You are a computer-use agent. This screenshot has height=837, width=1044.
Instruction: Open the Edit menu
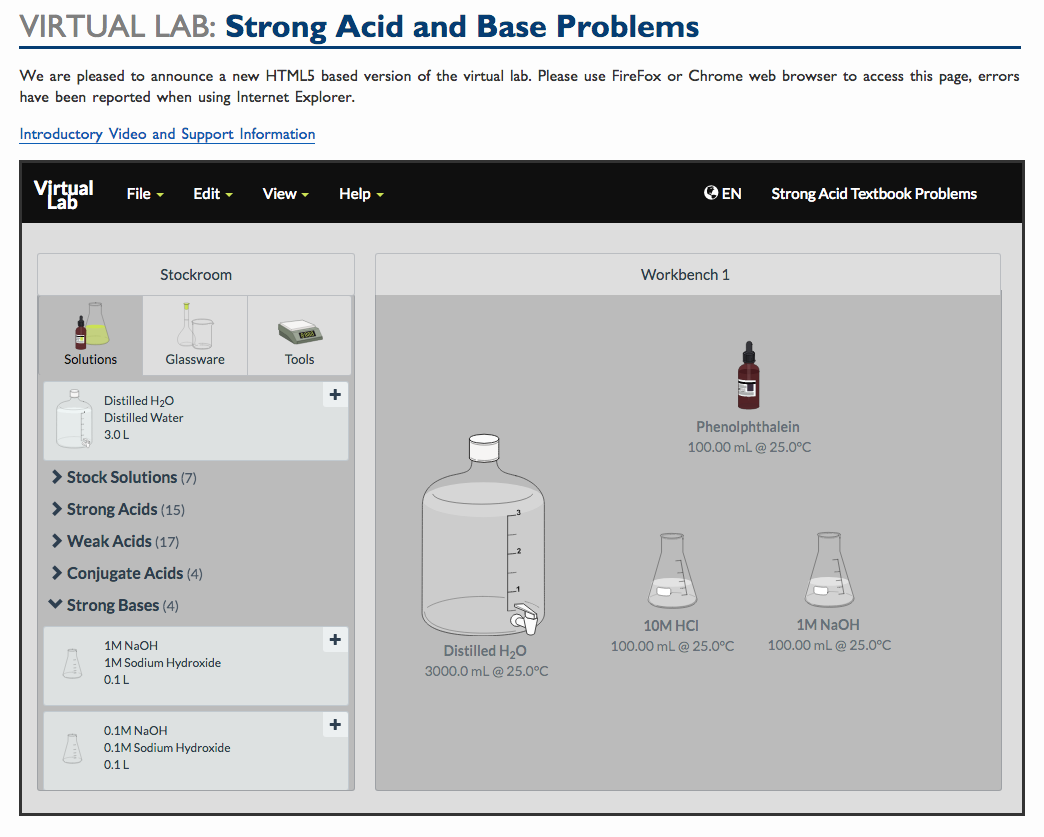[212, 194]
